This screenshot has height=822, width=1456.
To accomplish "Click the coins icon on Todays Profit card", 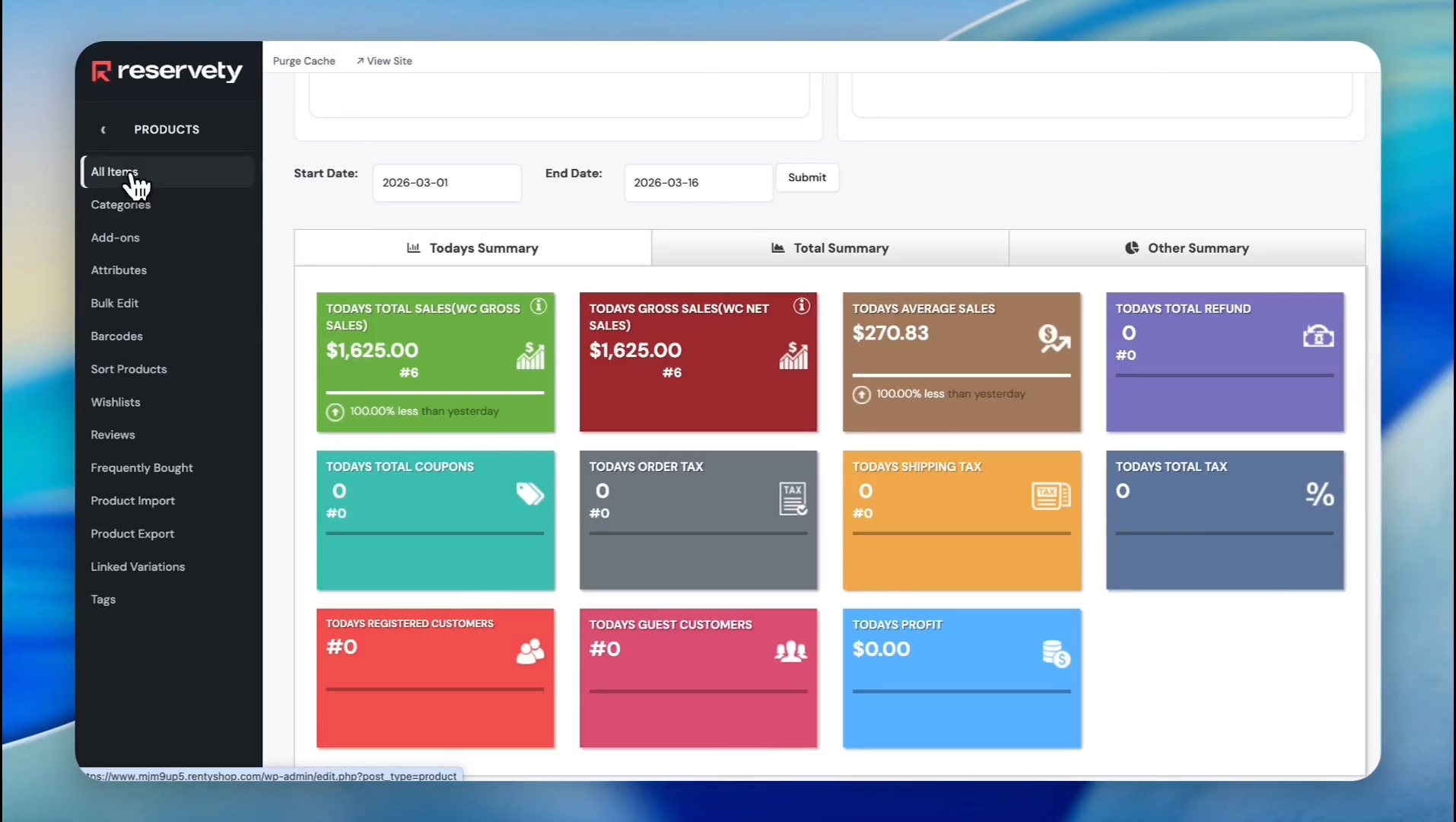I will coord(1056,654).
